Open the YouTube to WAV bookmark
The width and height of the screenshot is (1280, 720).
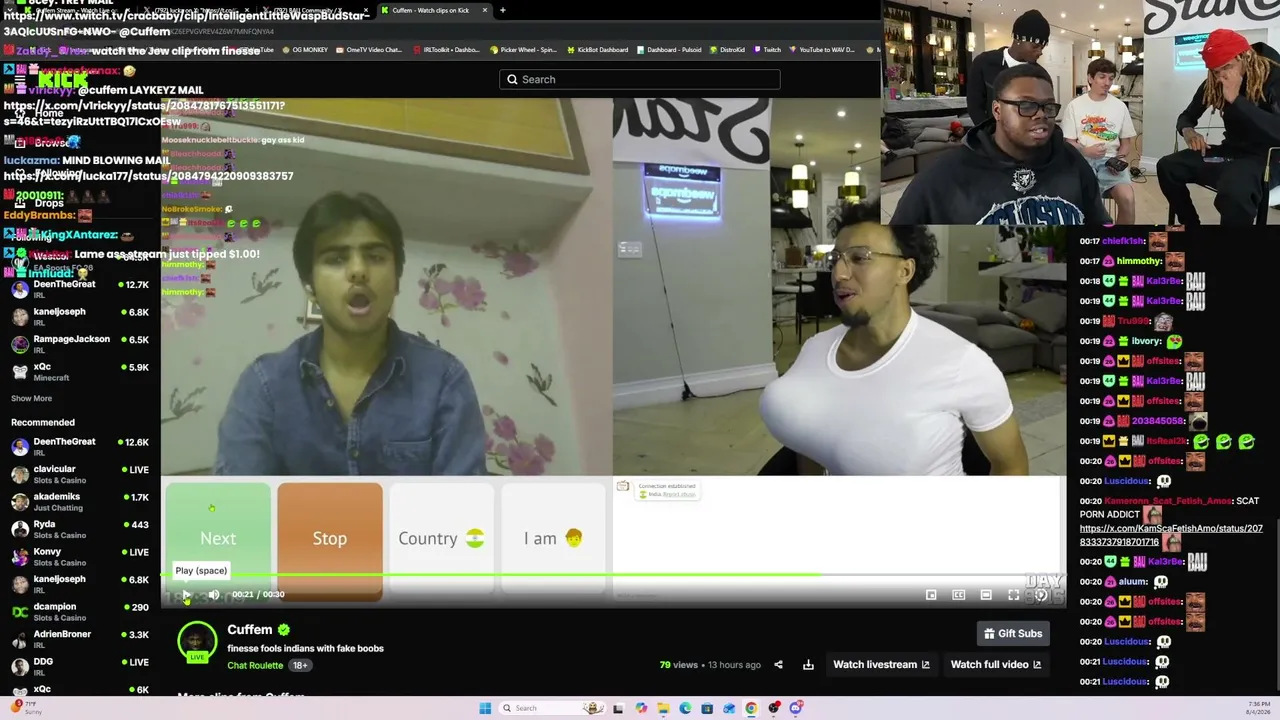(x=820, y=49)
